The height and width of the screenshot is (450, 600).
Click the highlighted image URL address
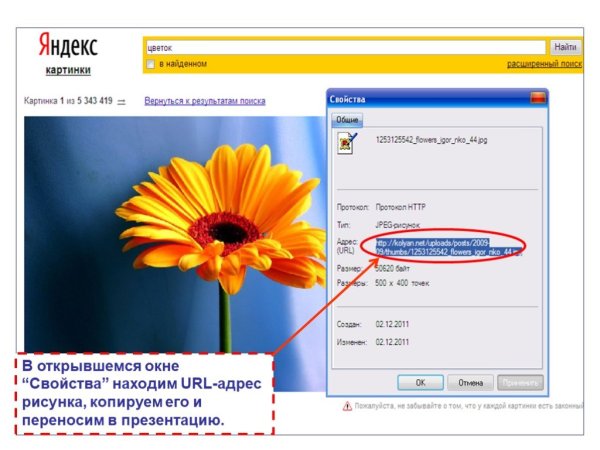[442, 247]
